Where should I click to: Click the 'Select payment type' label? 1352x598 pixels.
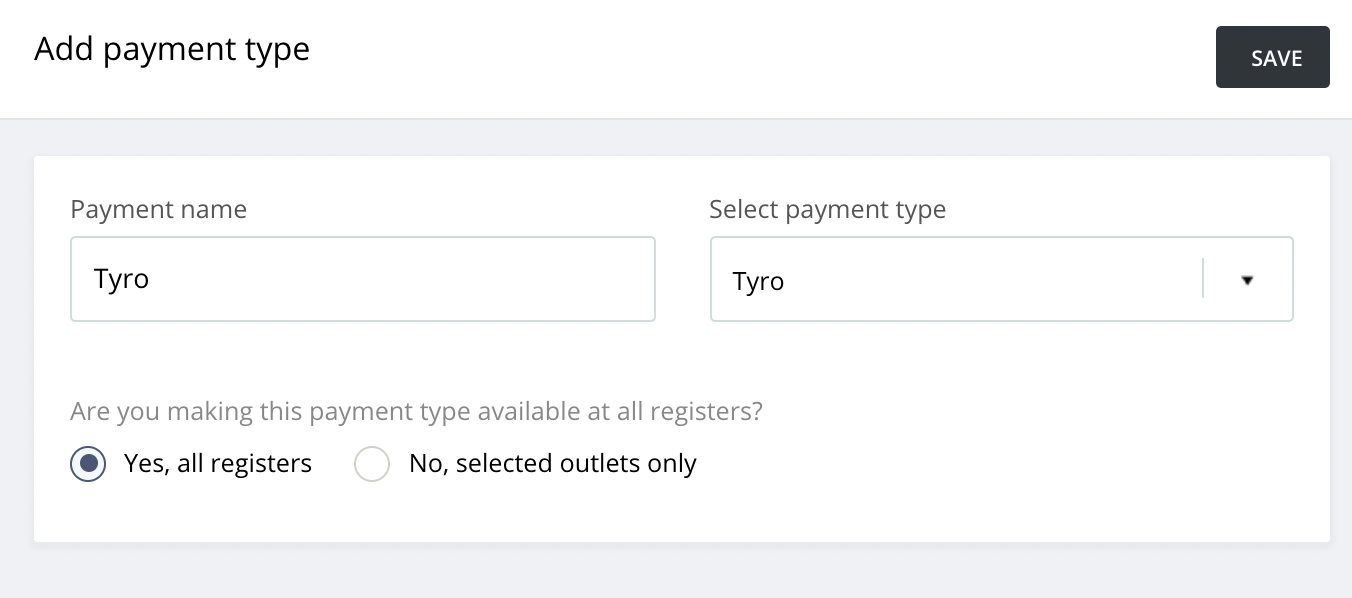tap(828, 209)
